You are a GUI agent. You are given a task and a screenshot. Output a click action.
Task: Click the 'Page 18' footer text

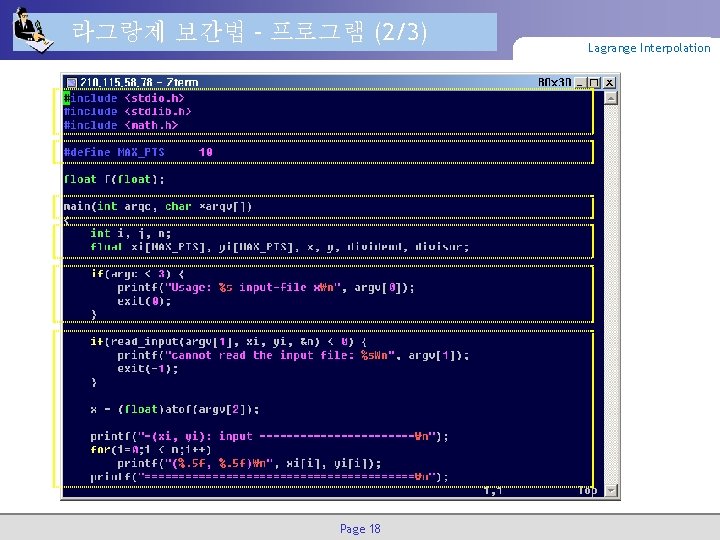coord(360,529)
